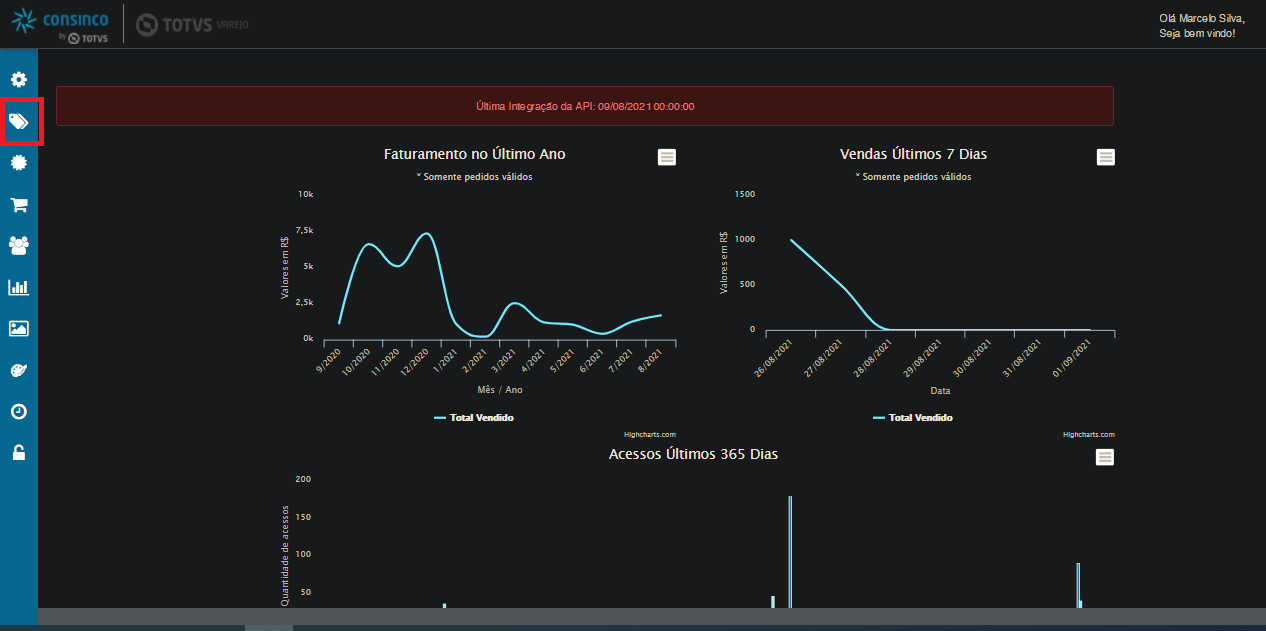The image size is (1266, 631).
Task: Open the shopping cart sidebar icon
Action: [x=18, y=205]
